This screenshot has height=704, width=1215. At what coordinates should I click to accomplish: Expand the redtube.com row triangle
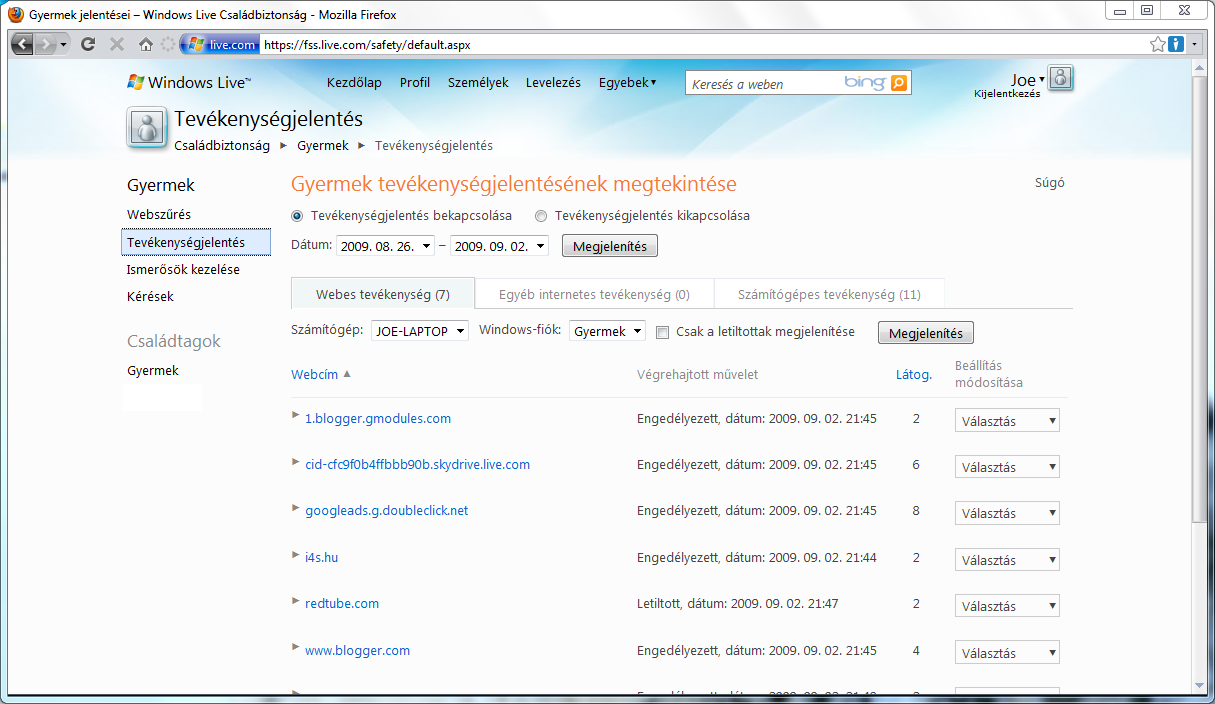point(295,600)
